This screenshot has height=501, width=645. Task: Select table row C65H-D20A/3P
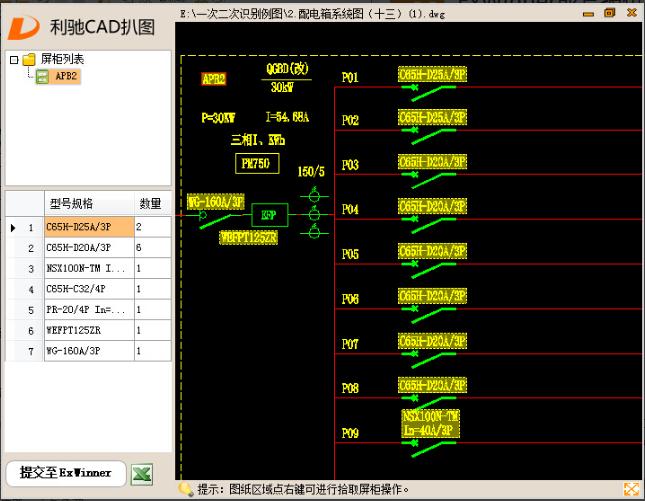click(87, 248)
